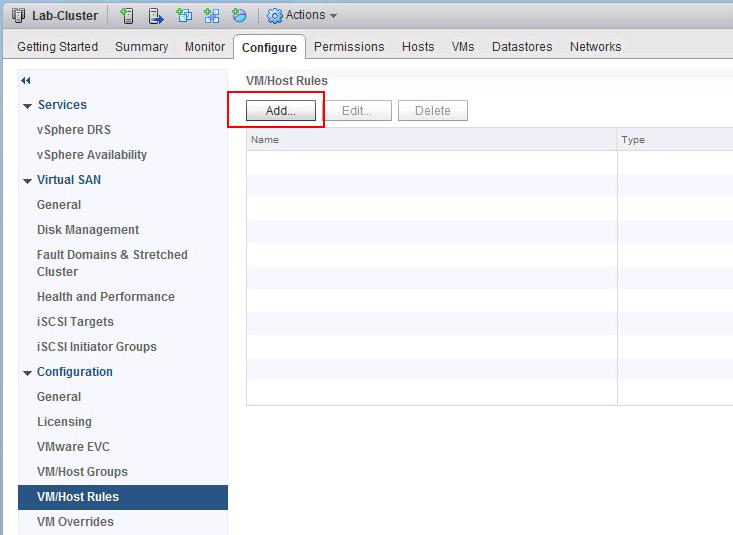
Task: Select vSphere DRS in the sidebar
Action: coord(74,130)
